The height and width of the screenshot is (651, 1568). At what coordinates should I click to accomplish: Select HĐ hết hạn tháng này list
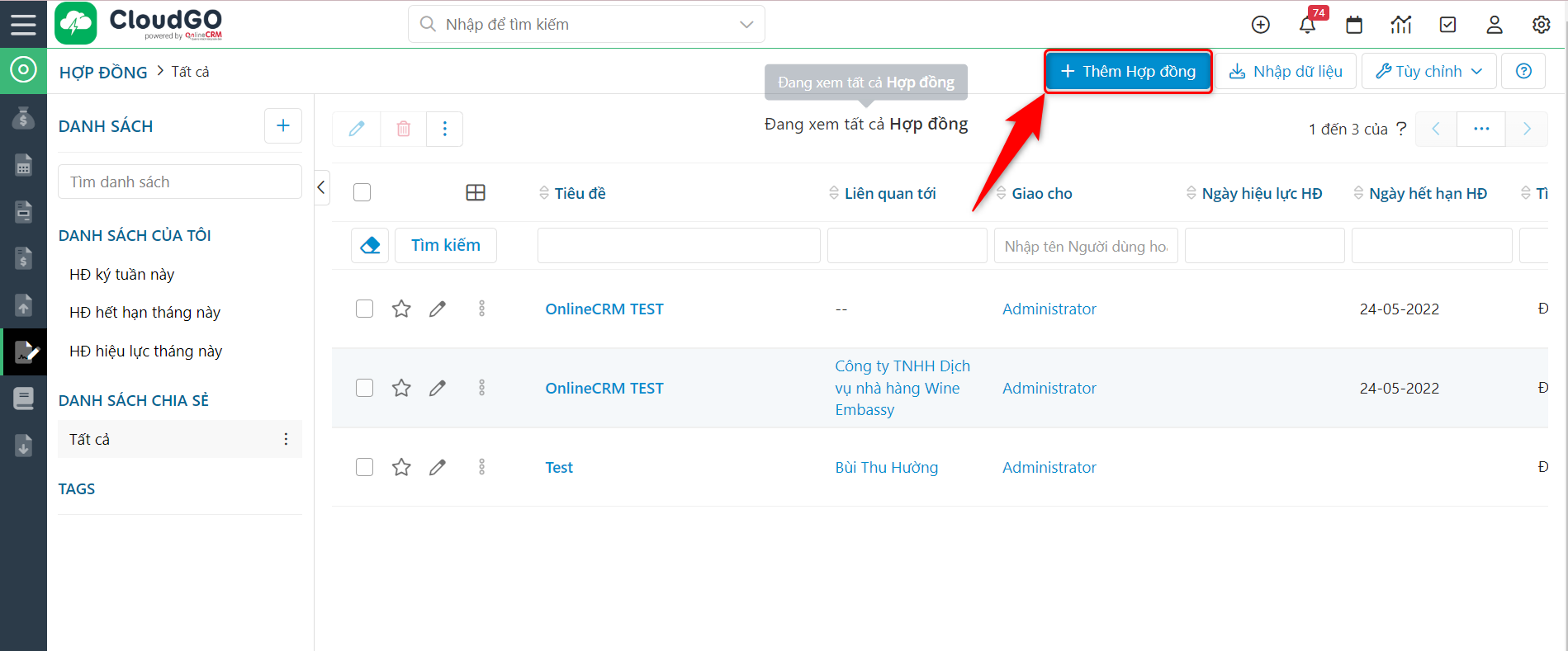144,313
